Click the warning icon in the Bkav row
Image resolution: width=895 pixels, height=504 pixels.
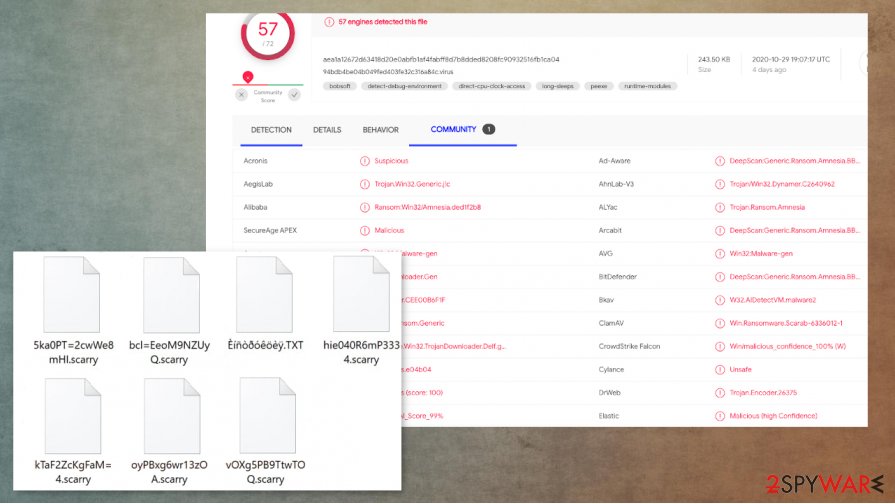coord(720,300)
